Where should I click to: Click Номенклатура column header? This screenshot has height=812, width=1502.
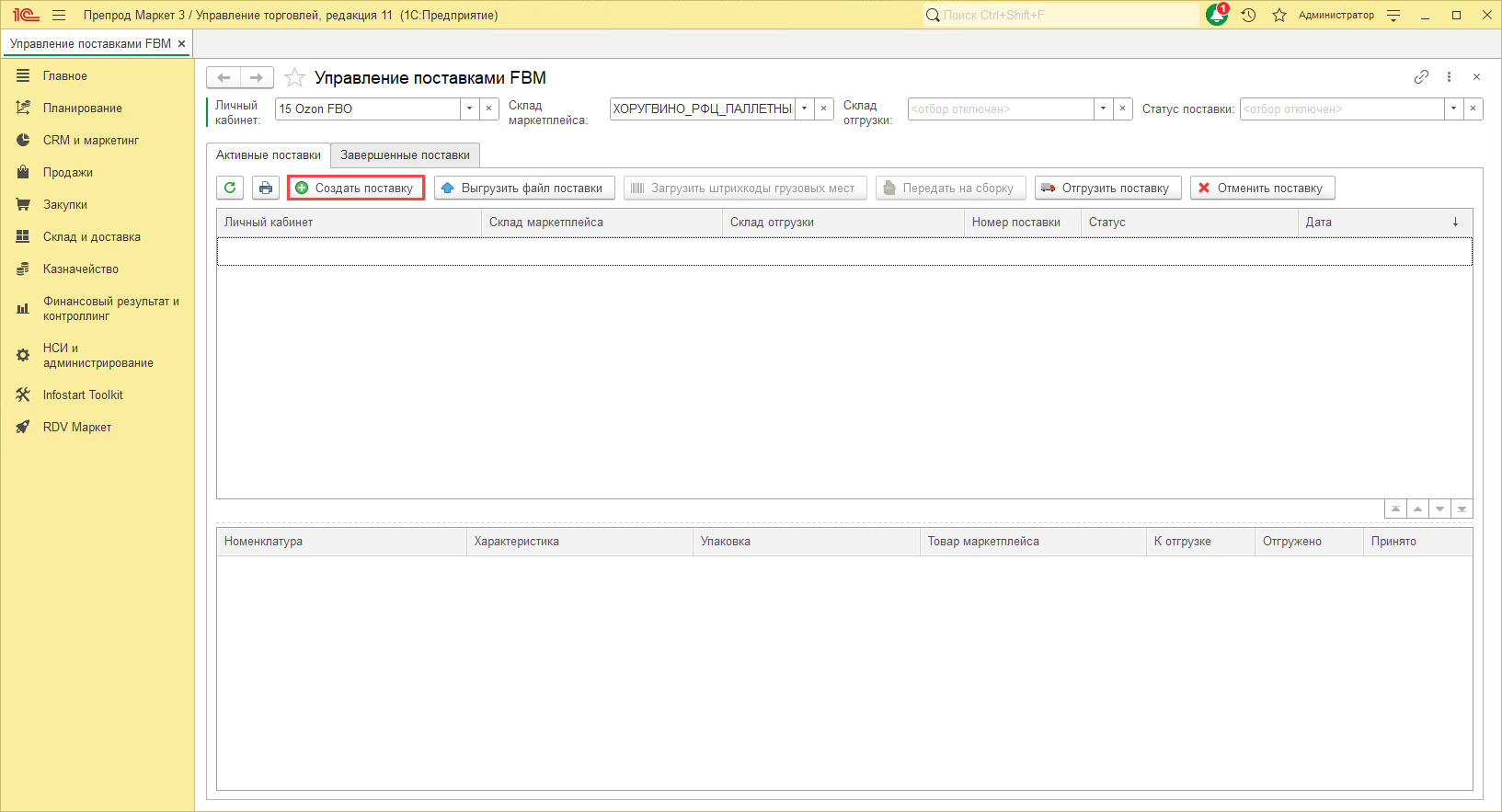(341, 541)
